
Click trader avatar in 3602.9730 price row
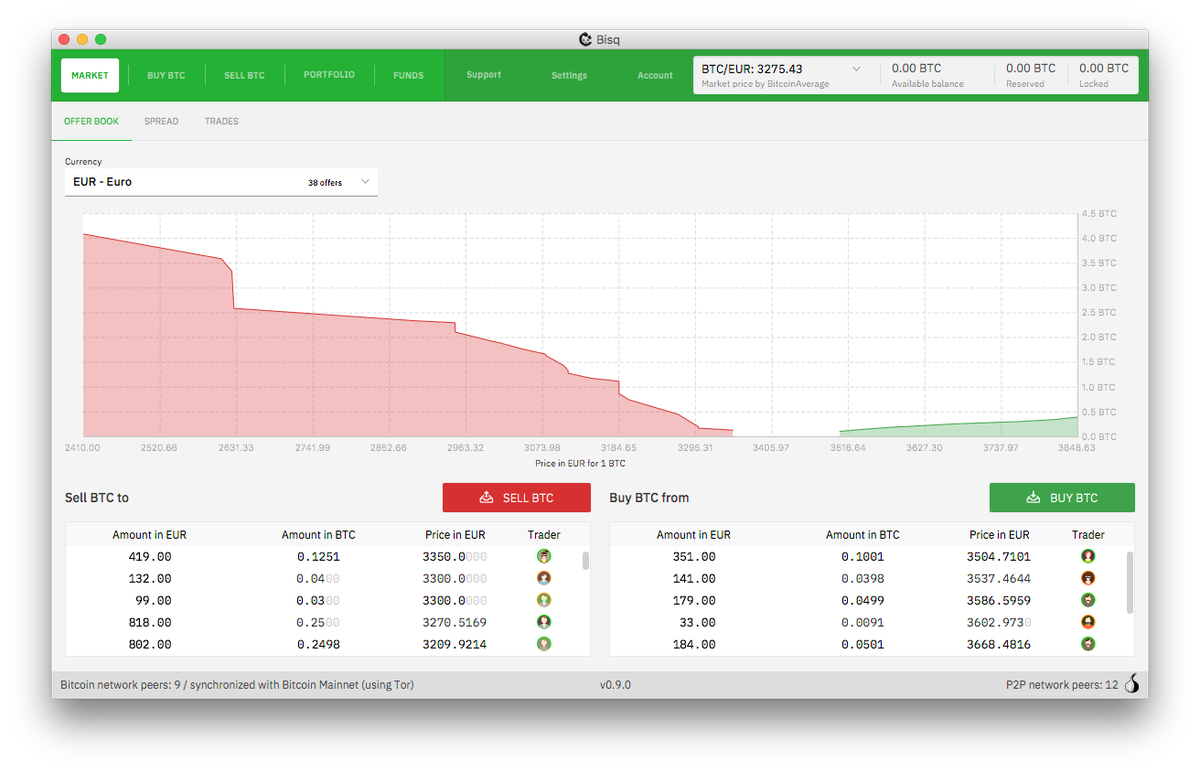(1088, 622)
